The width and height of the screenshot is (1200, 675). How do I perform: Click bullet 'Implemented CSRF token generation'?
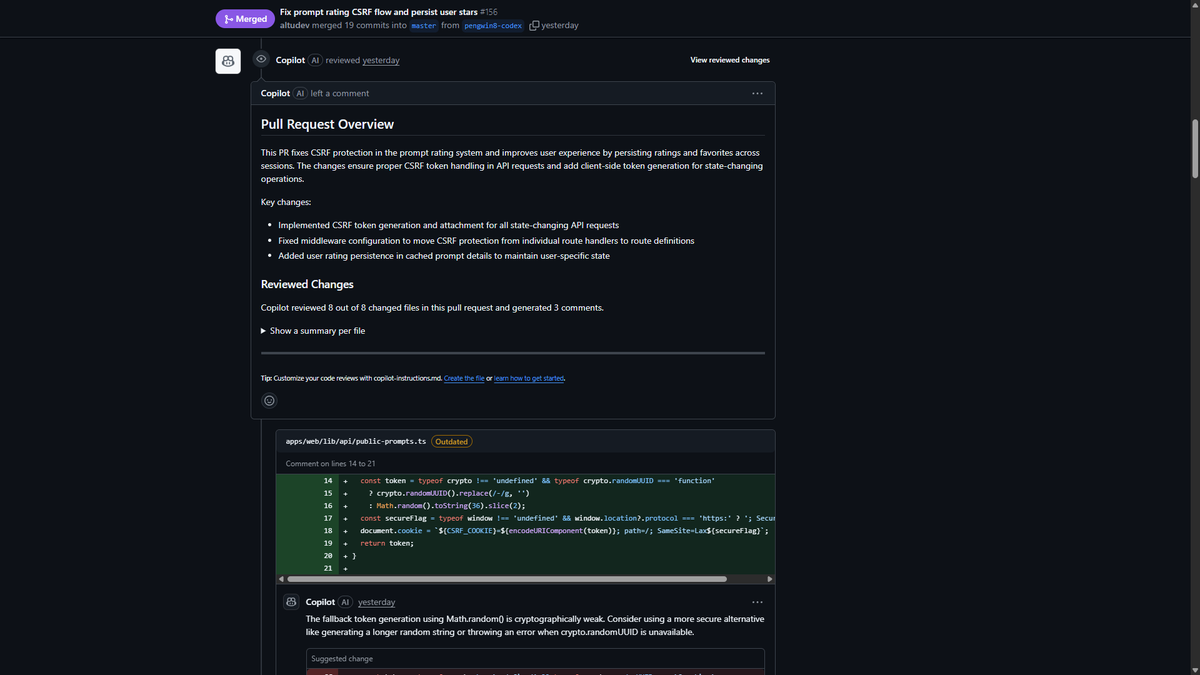click(448, 225)
